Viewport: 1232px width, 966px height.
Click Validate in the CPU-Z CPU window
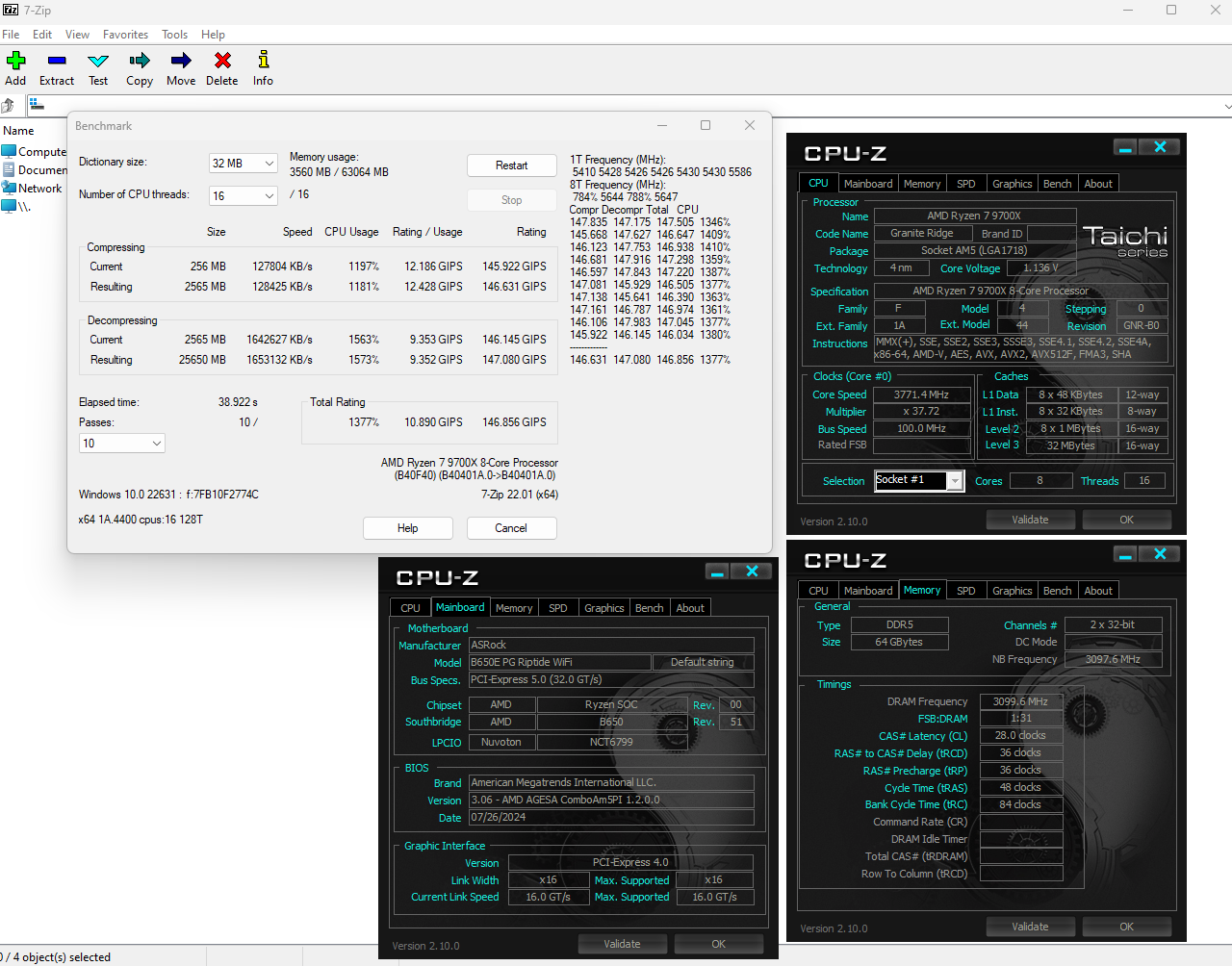pyautogui.click(x=1030, y=520)
